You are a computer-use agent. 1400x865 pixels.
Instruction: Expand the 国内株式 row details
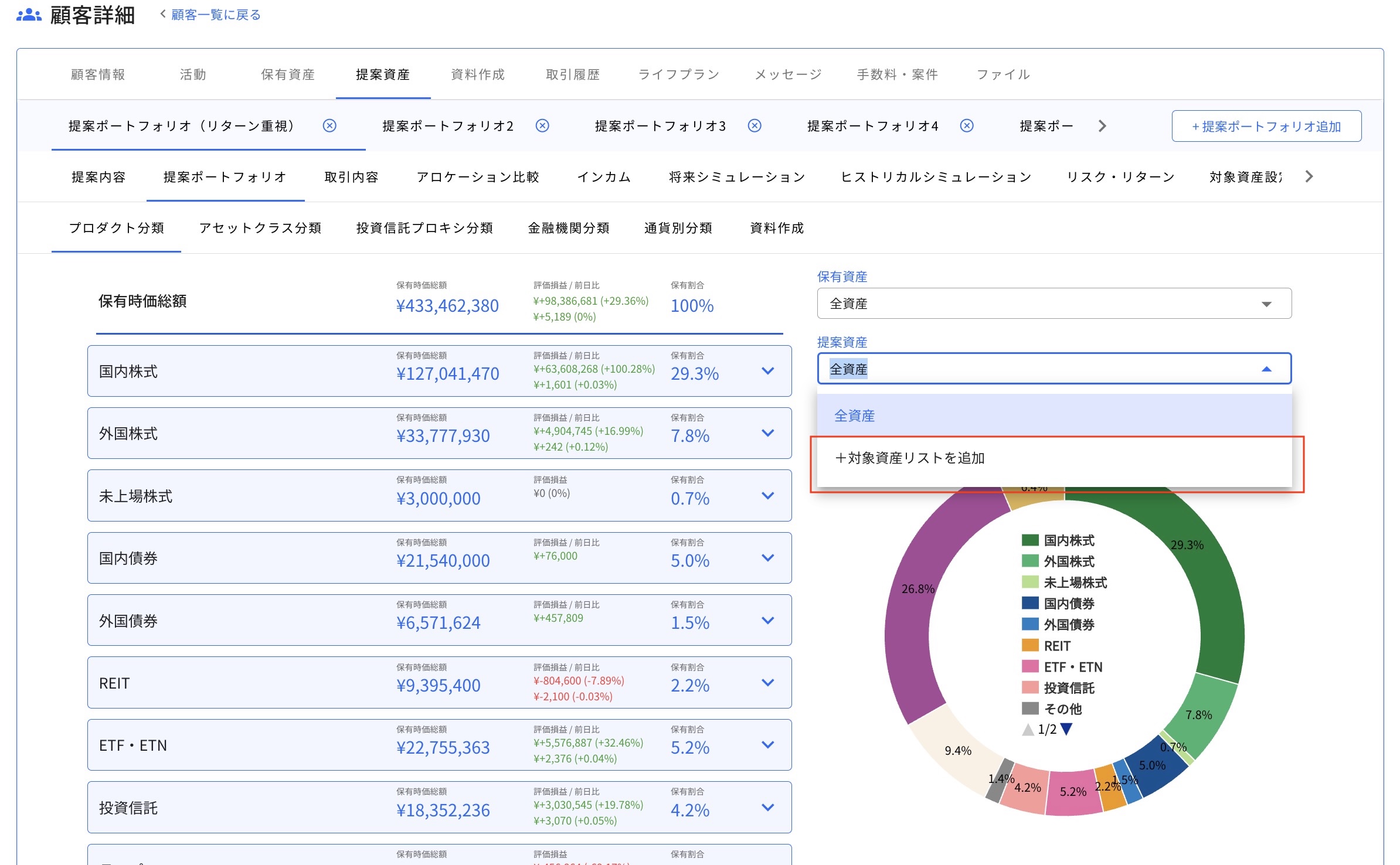pyautogui.click(x=766, y=371)
